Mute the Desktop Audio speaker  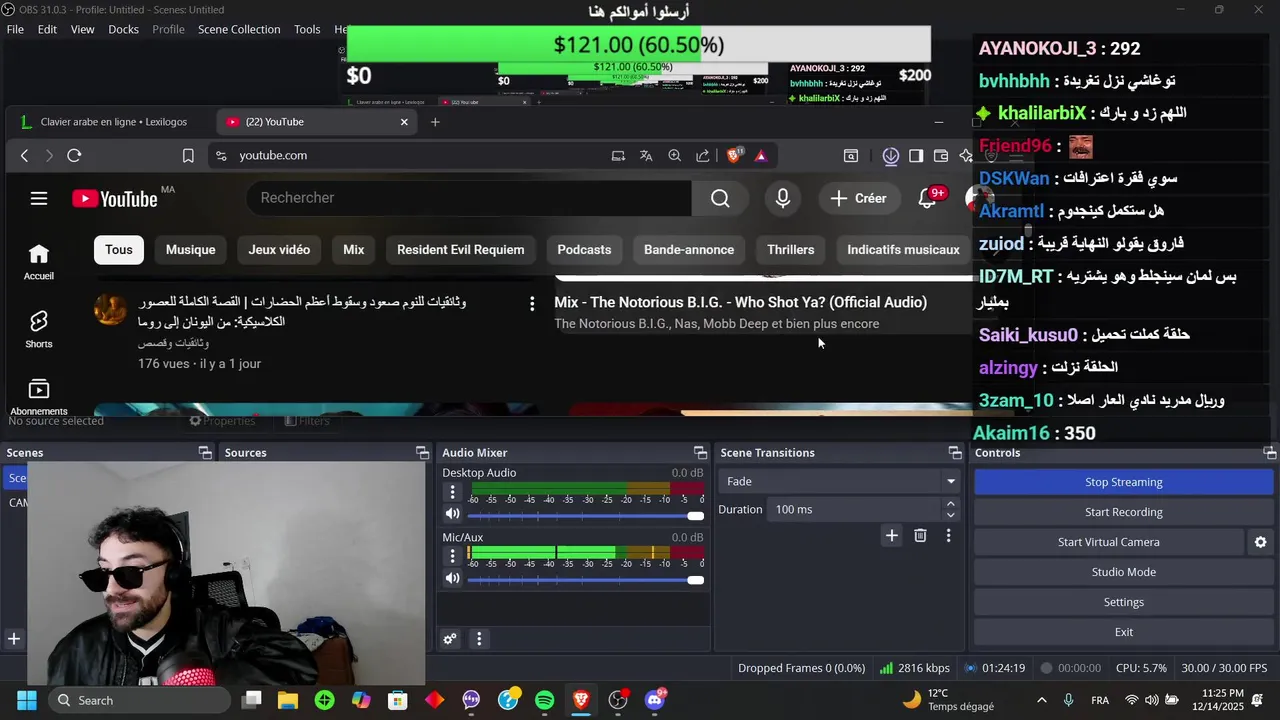click(453, 514)
